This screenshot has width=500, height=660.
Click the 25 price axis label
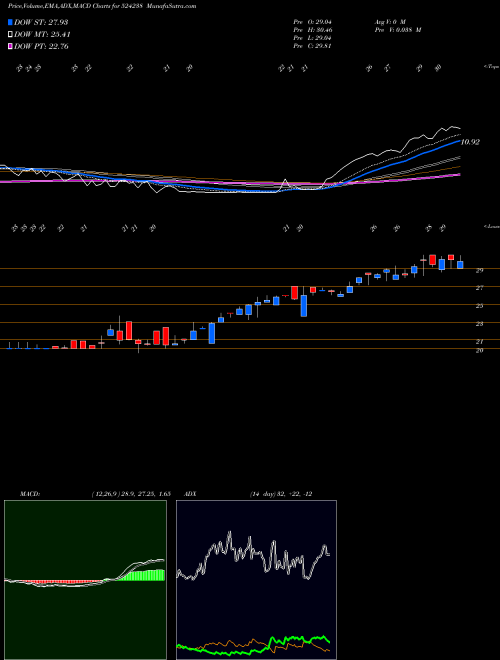click(x=479, y=306)
